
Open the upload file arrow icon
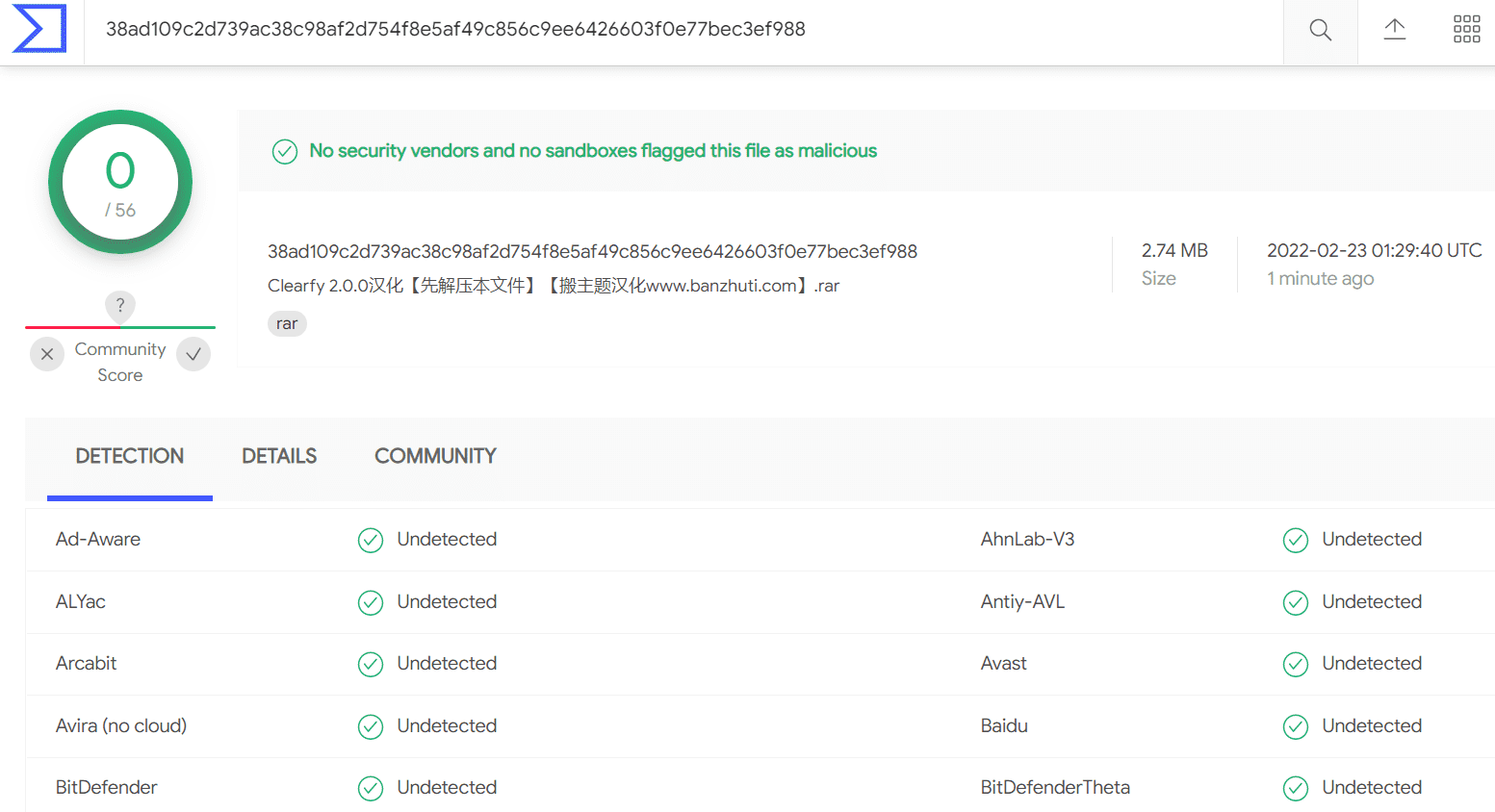click(1394, 29)
